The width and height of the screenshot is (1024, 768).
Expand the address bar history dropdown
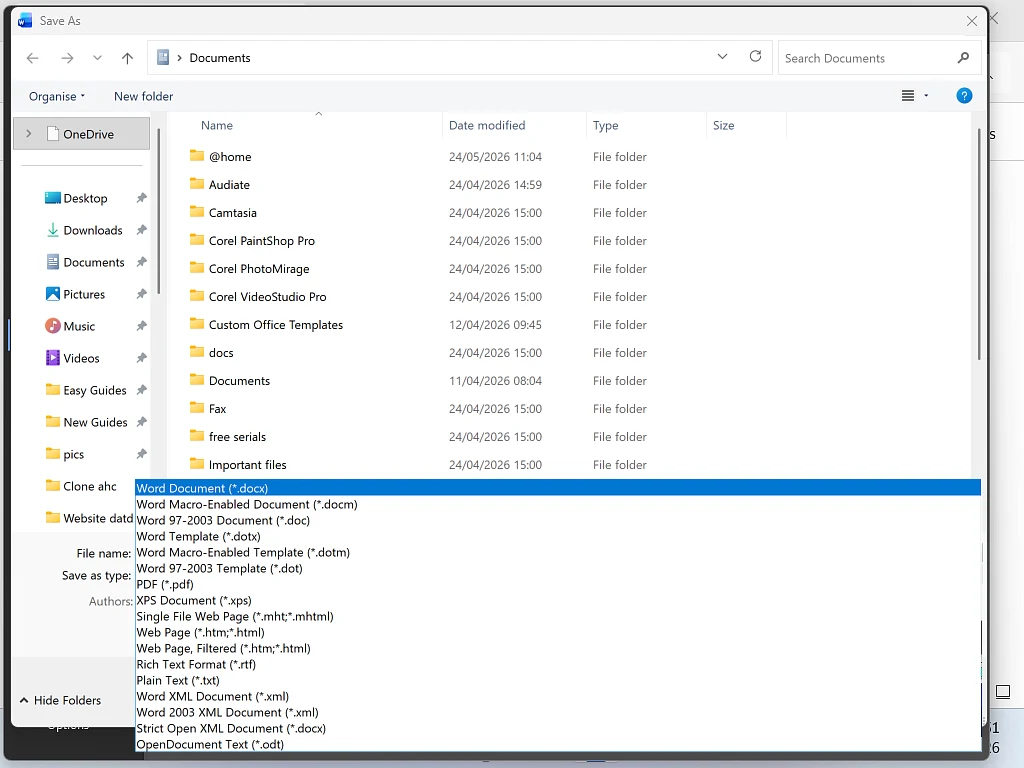tap(722, 57)
